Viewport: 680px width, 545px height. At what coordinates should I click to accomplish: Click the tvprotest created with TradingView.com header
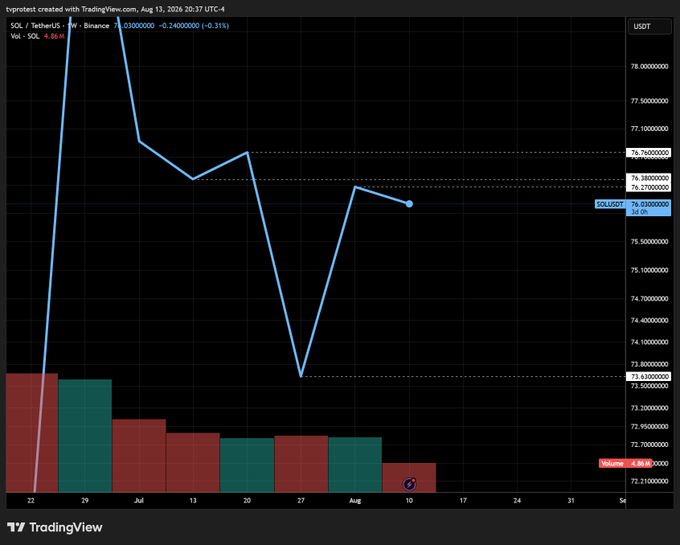coord(115,9)
